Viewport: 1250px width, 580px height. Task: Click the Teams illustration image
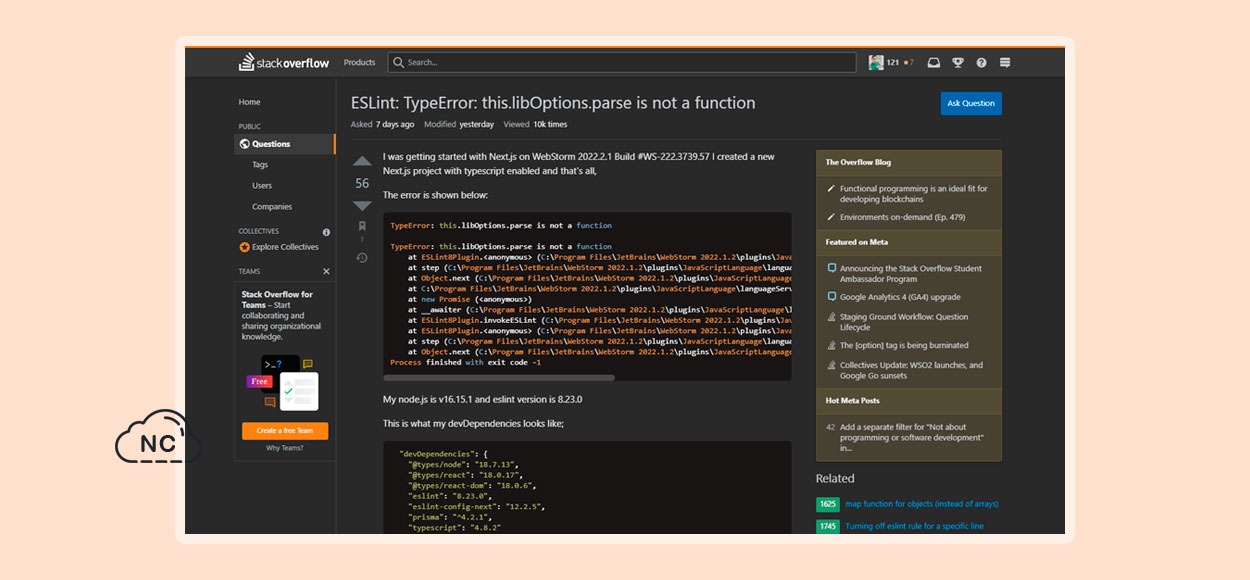[283, 382]
